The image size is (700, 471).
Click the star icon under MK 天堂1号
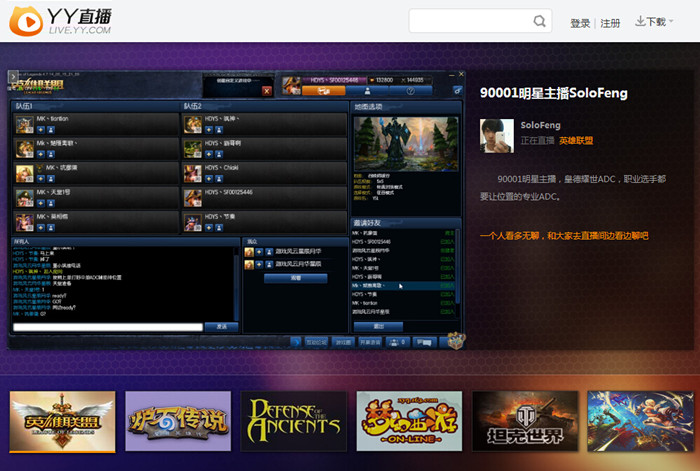(x=41, y=203)
